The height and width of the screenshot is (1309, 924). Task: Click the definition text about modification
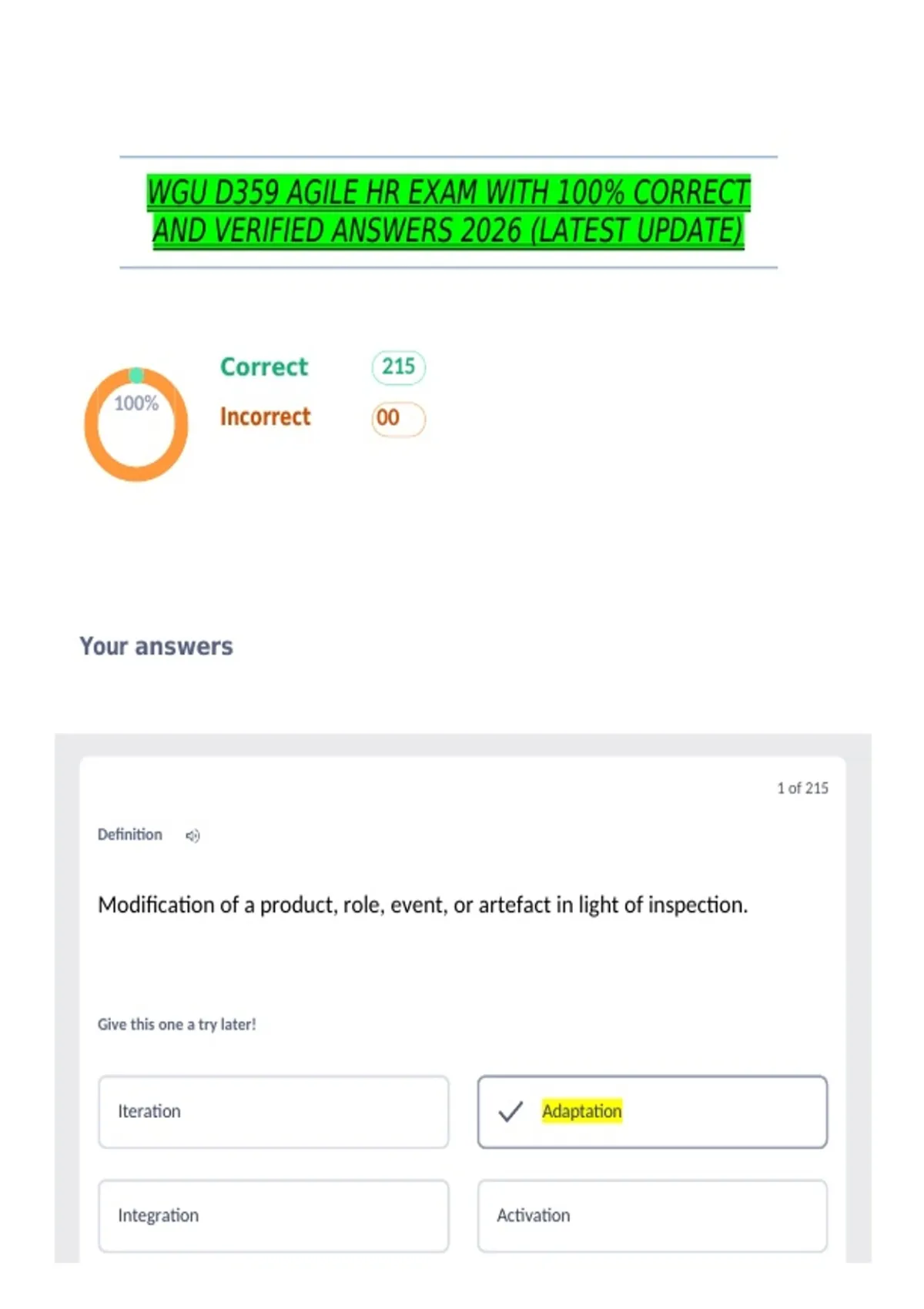pyautogui.click(x=423, y=905)
